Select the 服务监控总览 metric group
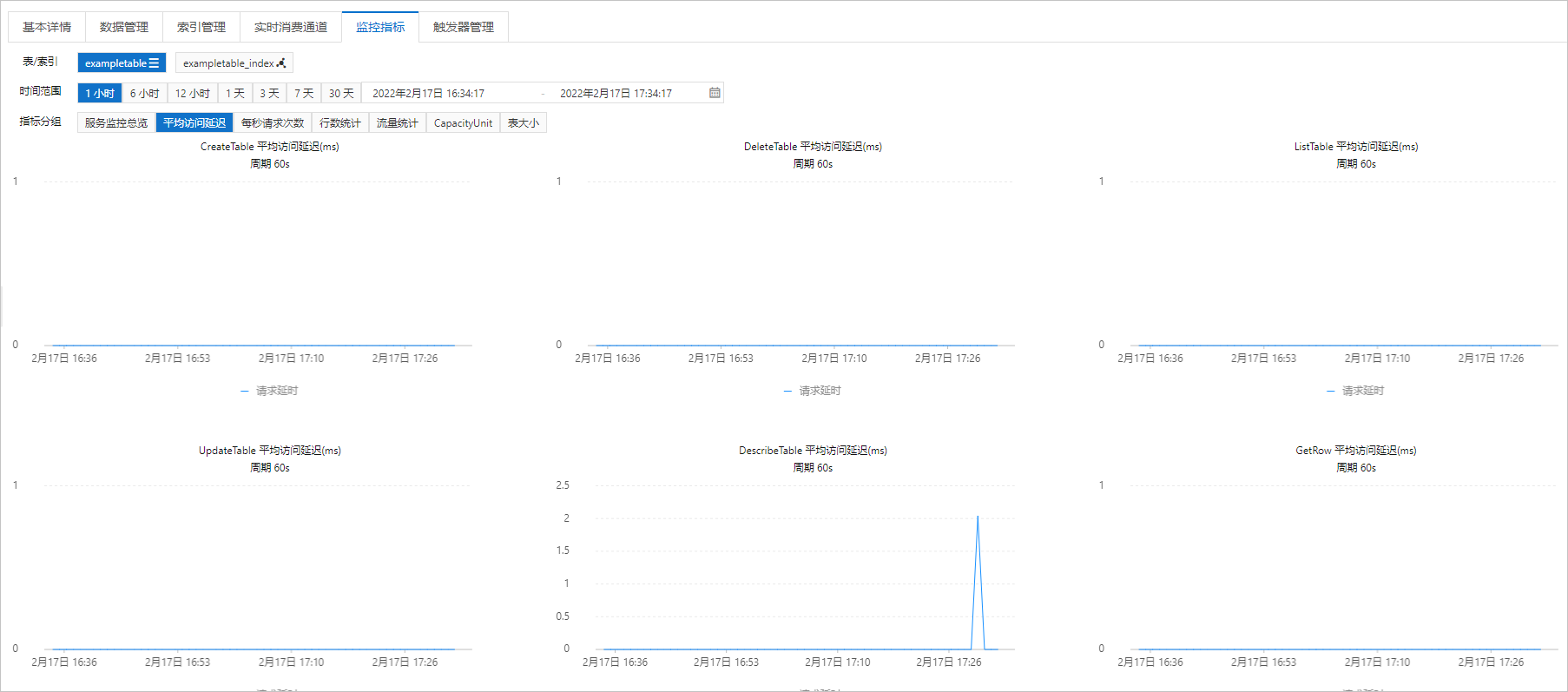1568x692 pixels. click(x=116, y=122)
